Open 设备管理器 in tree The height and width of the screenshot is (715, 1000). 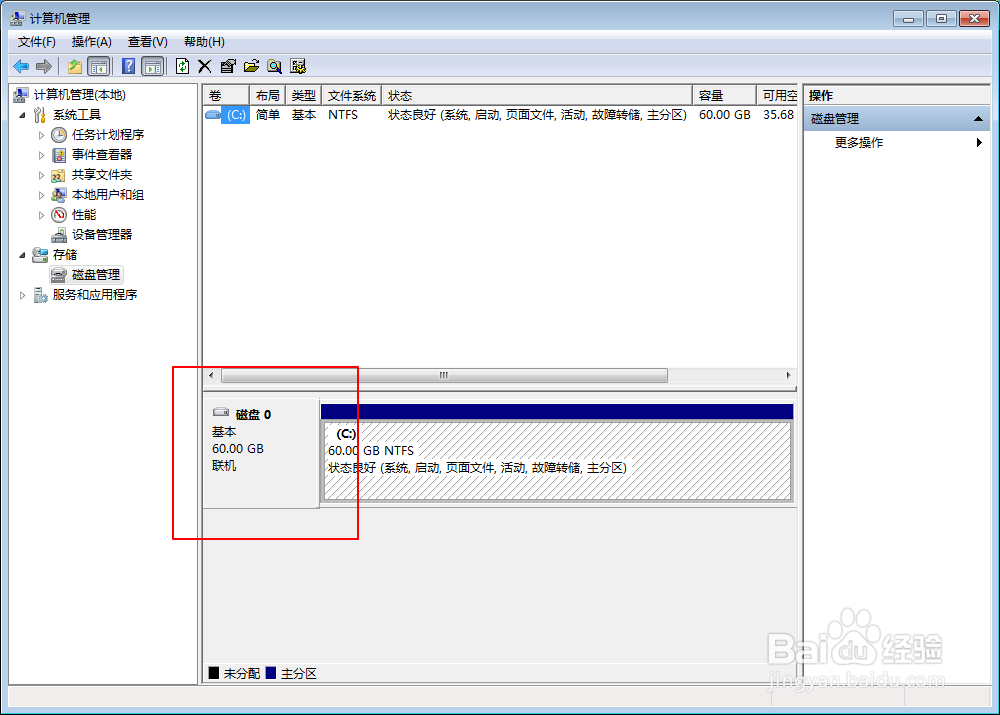point(102,235)
